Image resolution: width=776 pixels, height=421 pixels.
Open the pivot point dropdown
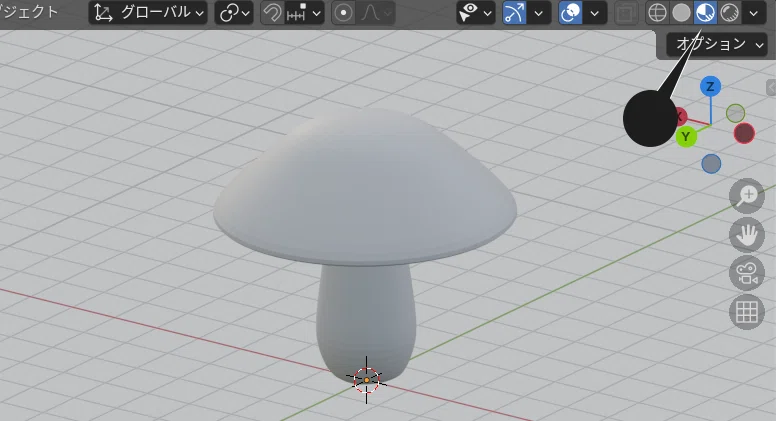pyautogui.click(x=234, y=13)
